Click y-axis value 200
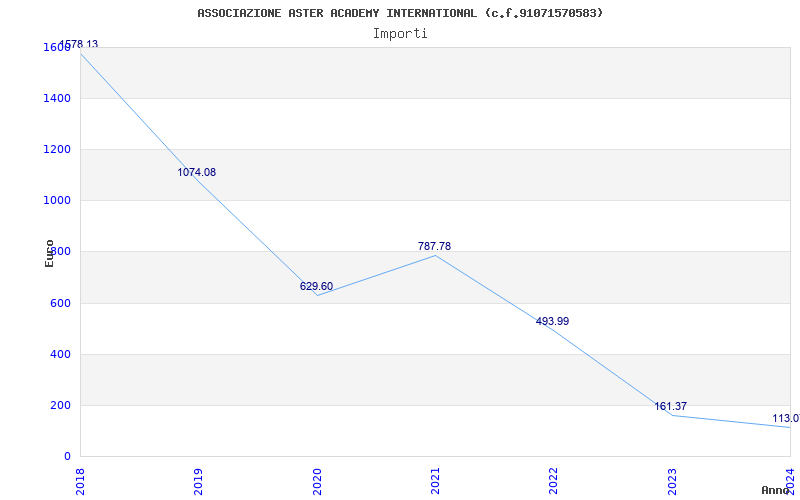Viewport: 800px width, 500px height. (x=60, y=406)
